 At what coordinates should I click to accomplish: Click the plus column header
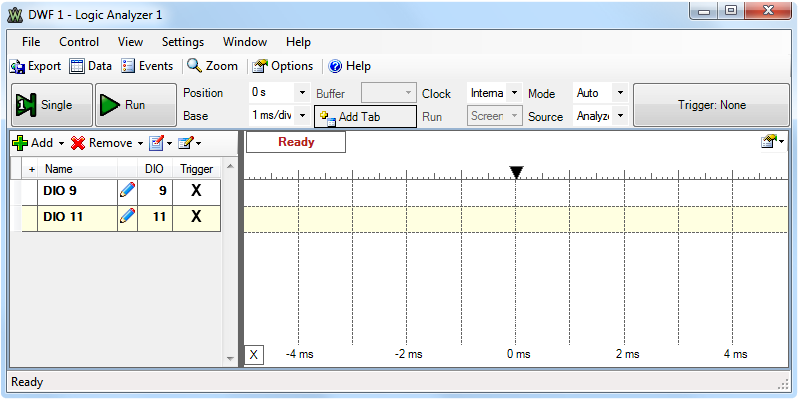coord(32,169)
